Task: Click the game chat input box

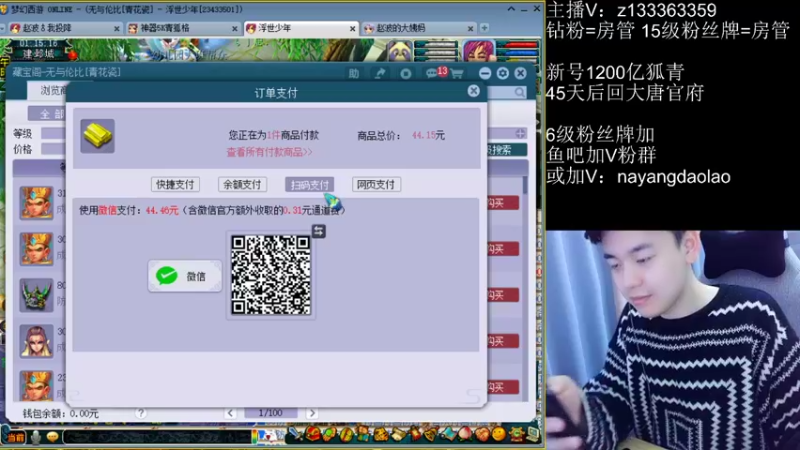Action: [x=157, y=437]
